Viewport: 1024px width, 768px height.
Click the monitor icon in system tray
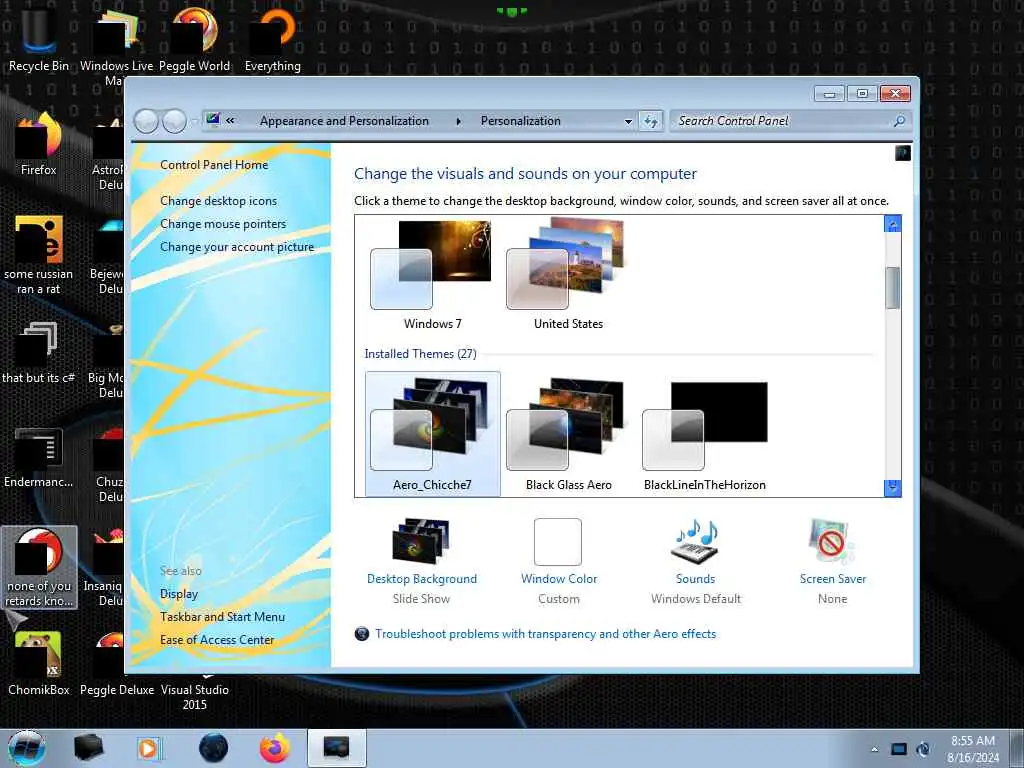[899, 749]
